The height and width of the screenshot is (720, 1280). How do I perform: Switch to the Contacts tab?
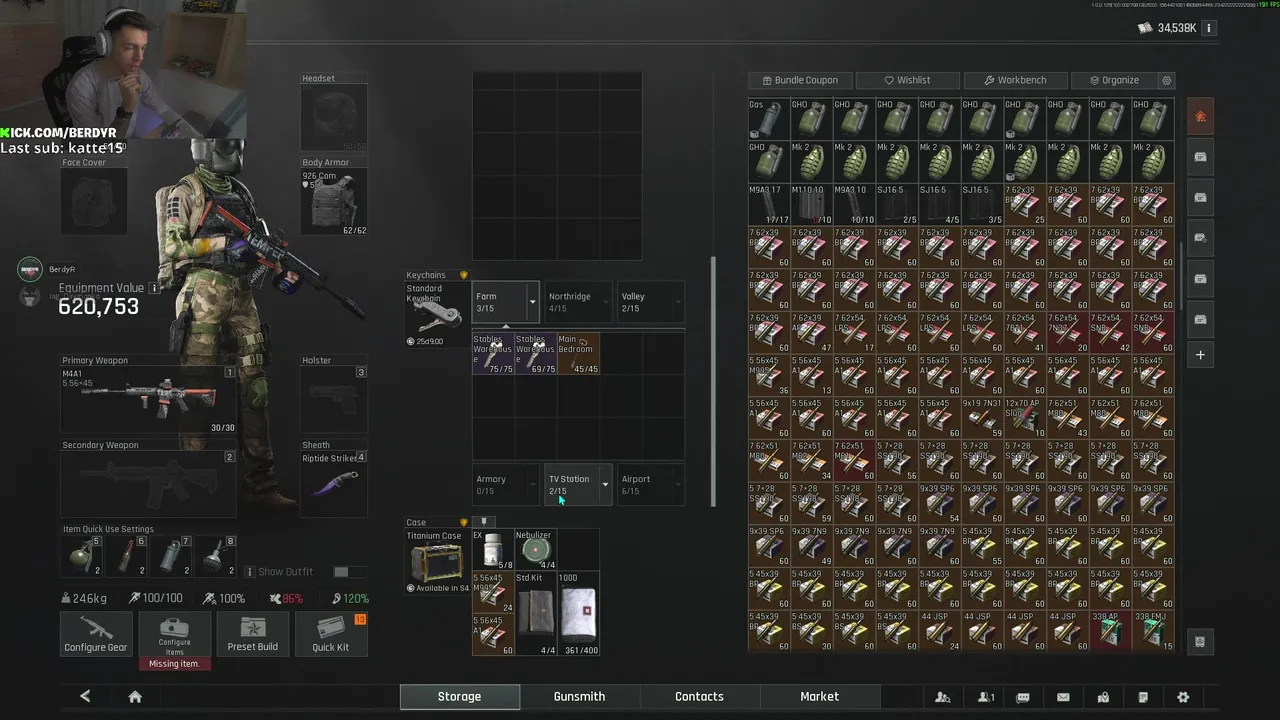700,697
